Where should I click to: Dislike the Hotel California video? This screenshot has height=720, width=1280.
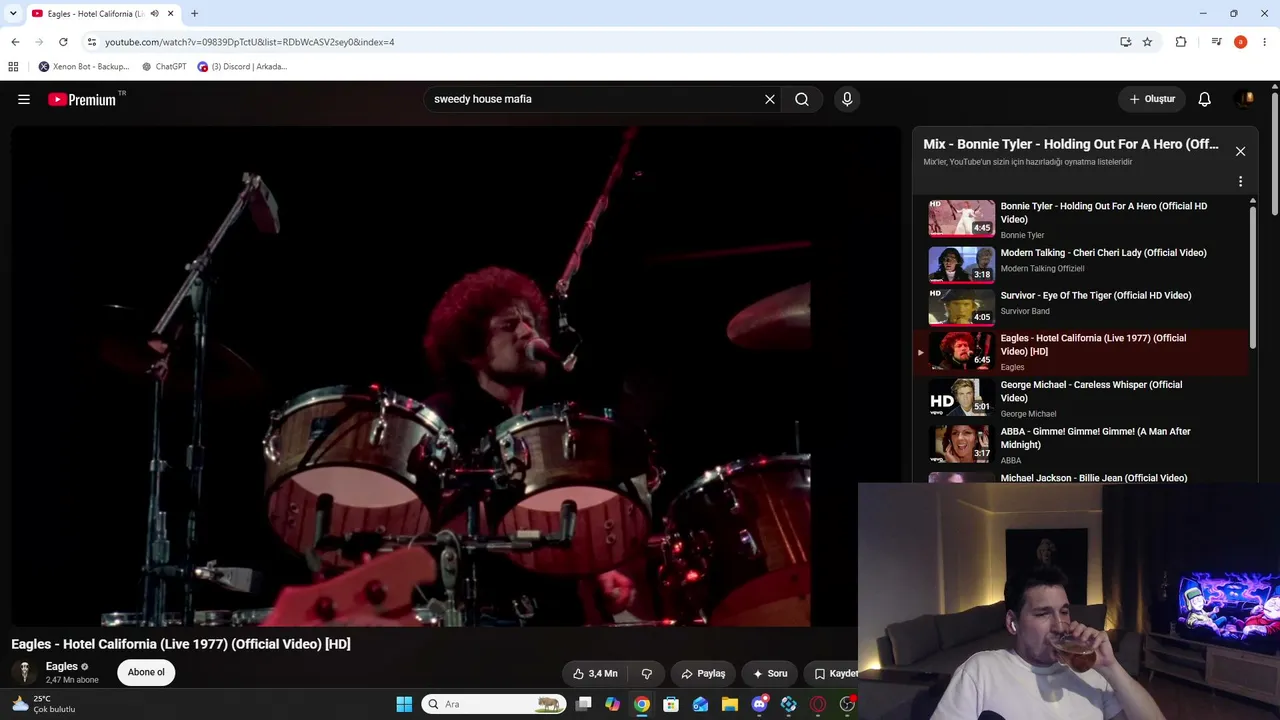(647, 674)
